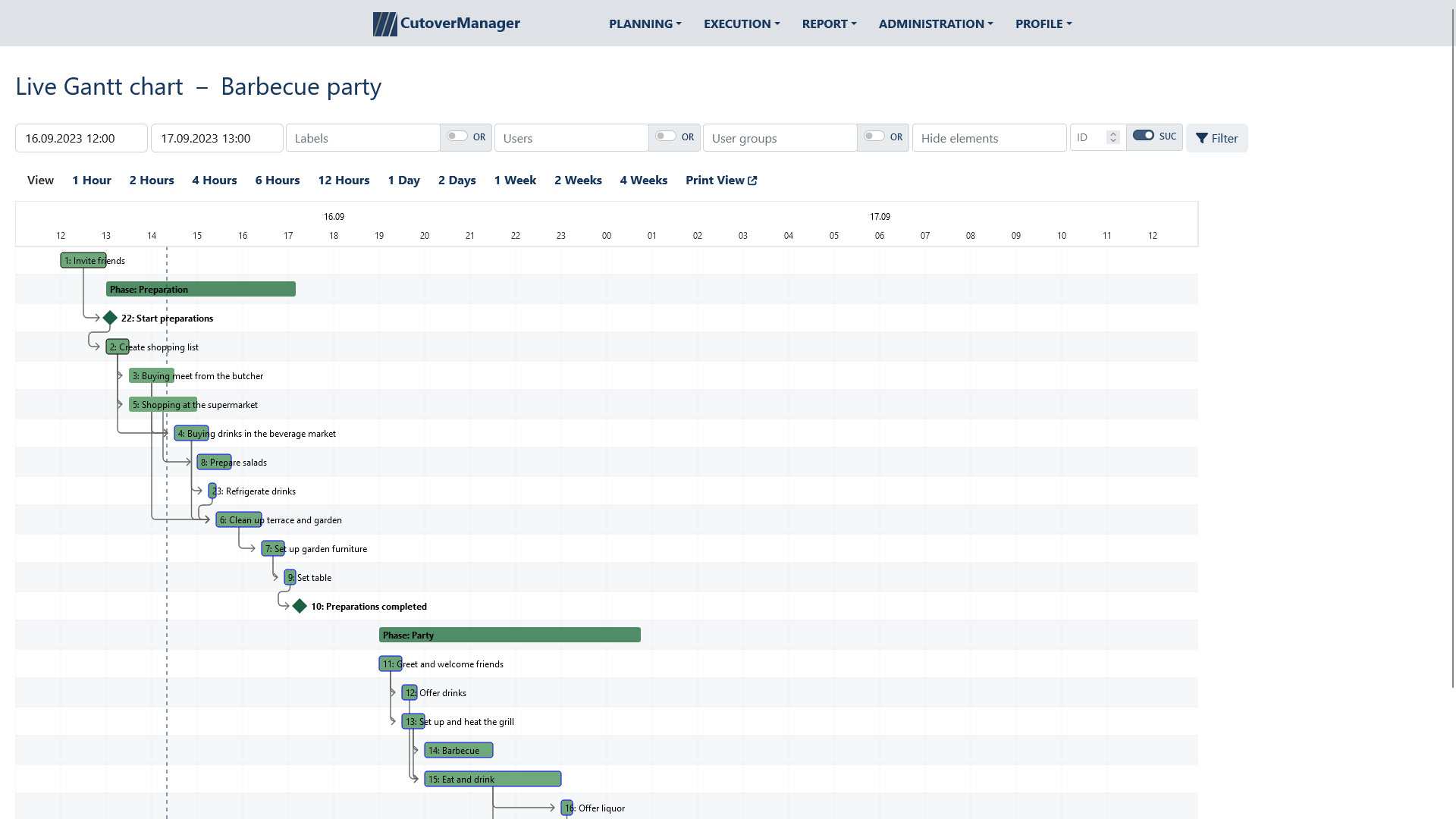1456x819 pixels.
Task: Click on Phase: Preparation milestone bar
Action: point(201,289)
